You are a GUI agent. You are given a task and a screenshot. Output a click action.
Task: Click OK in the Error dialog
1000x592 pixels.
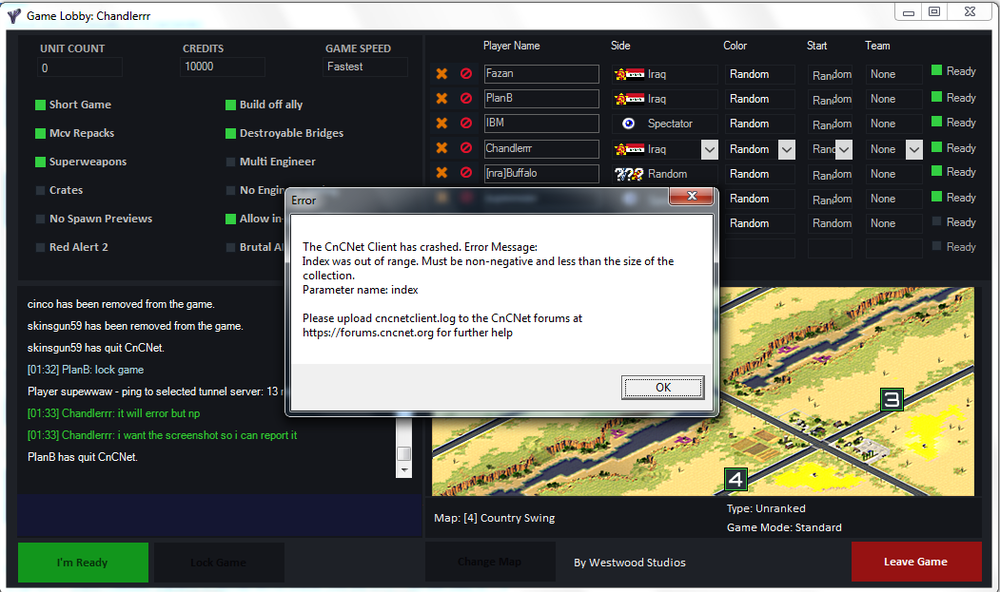[663, 387]
